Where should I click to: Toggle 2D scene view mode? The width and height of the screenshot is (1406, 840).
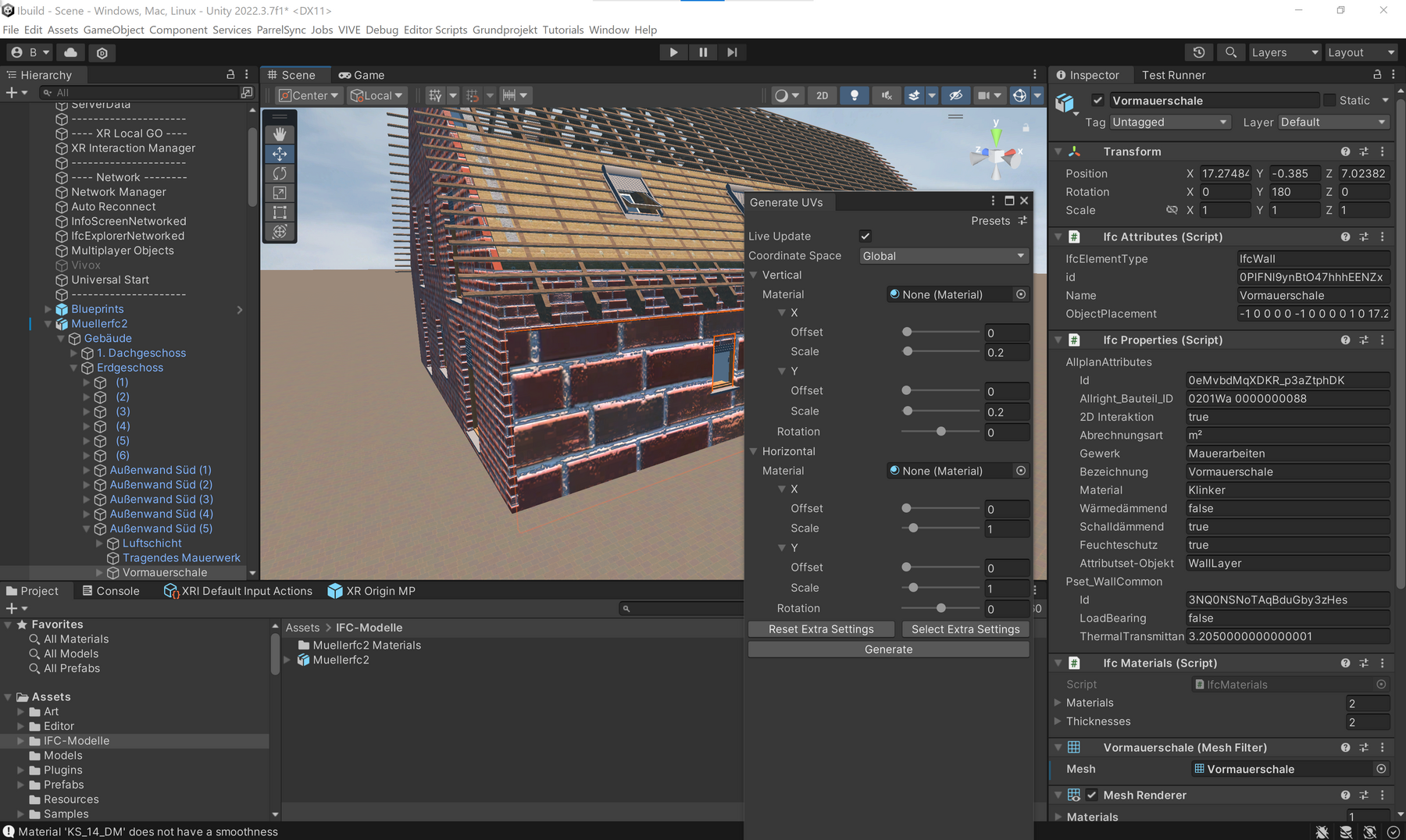coord(822,95)
